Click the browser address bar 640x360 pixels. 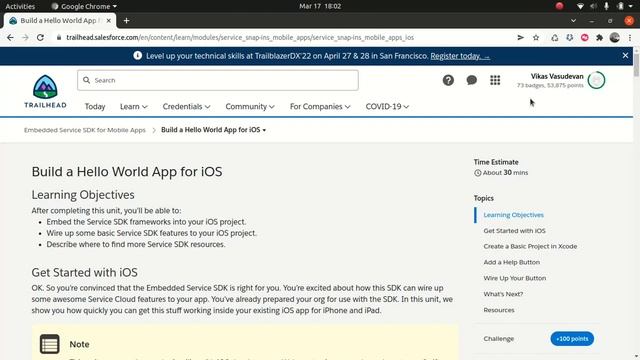[x=286, y=38]
